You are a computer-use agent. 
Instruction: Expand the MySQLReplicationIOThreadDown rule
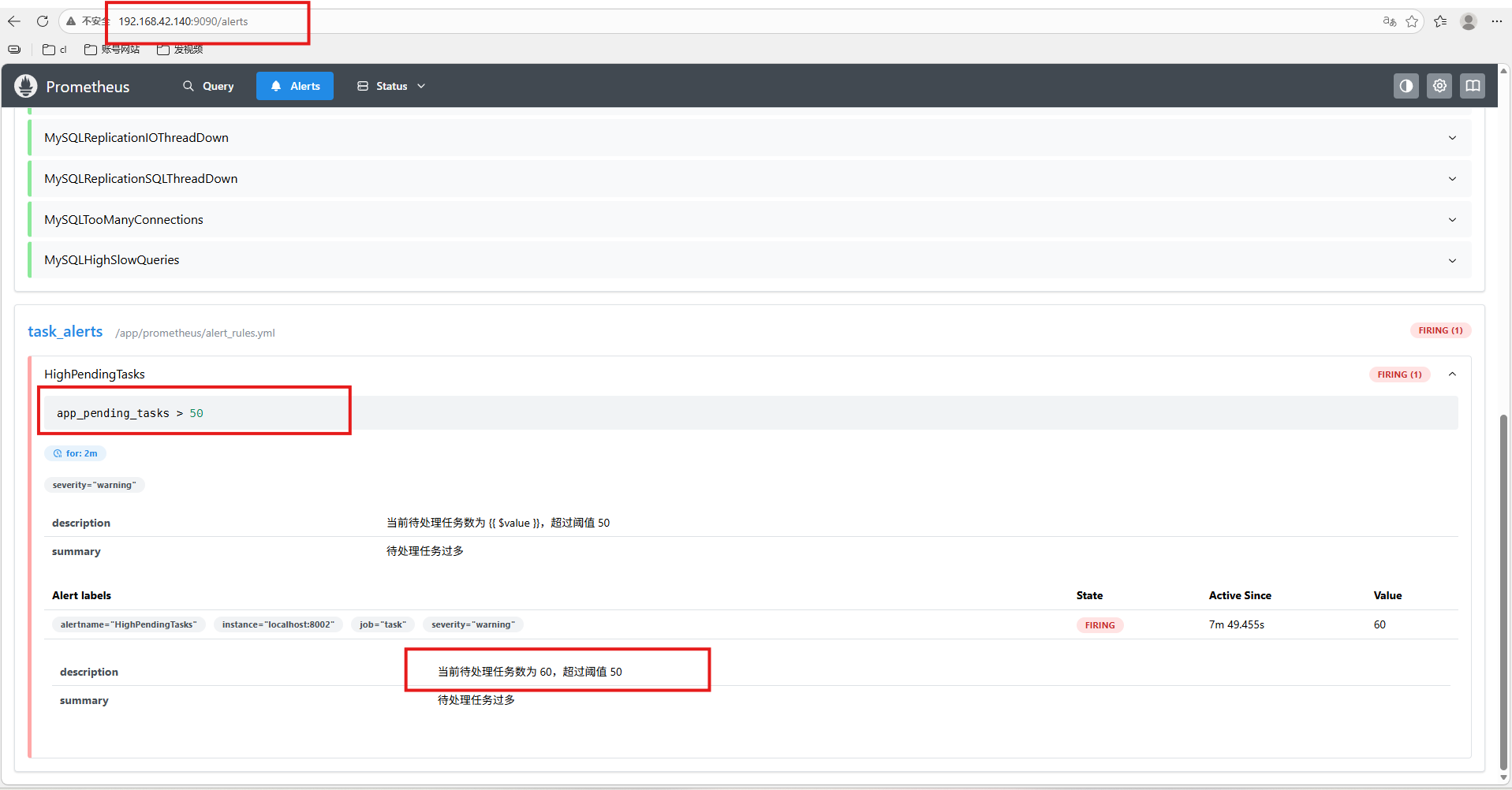coord(1451,138)
